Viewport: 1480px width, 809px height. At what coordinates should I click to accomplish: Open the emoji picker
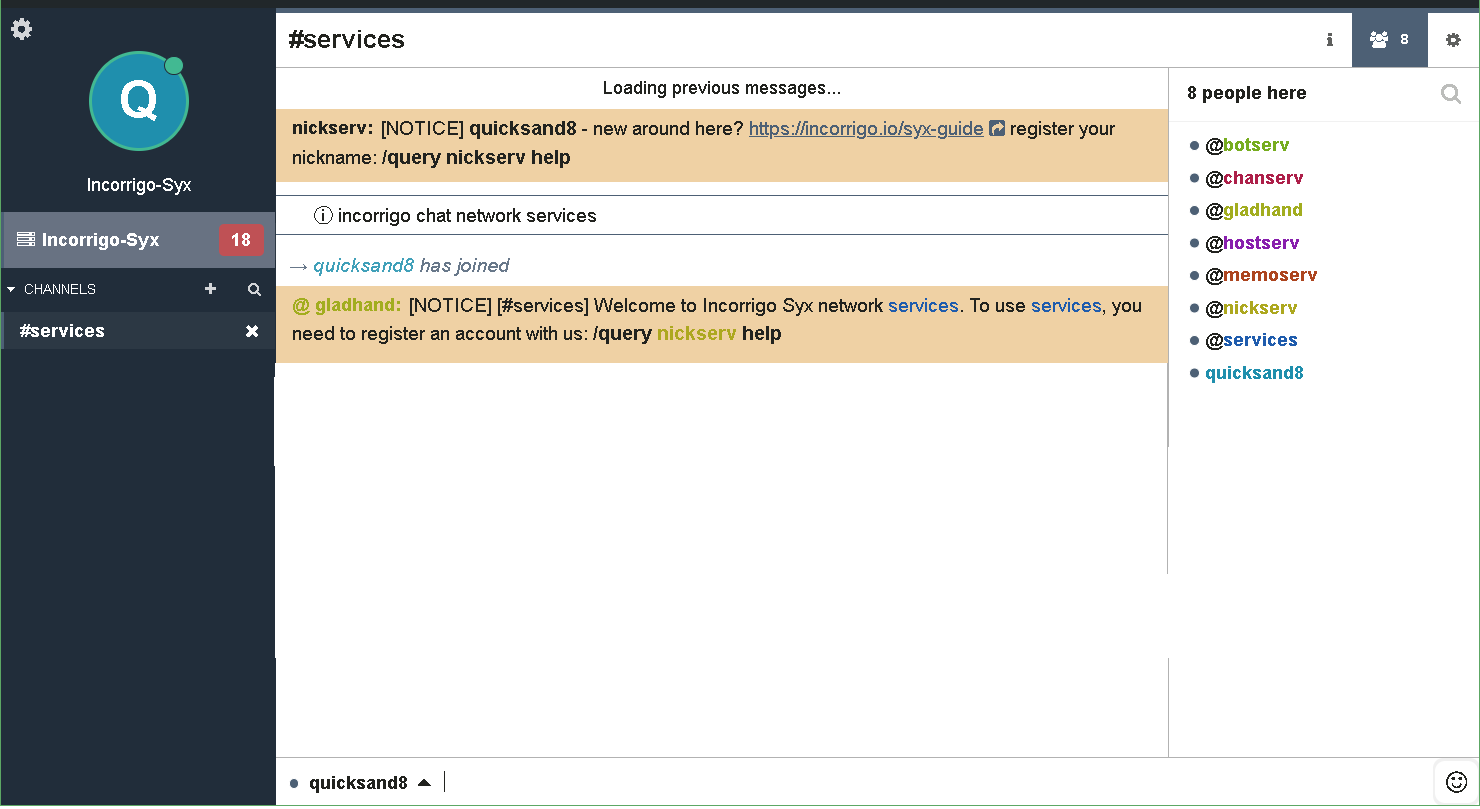point(1456,782)
